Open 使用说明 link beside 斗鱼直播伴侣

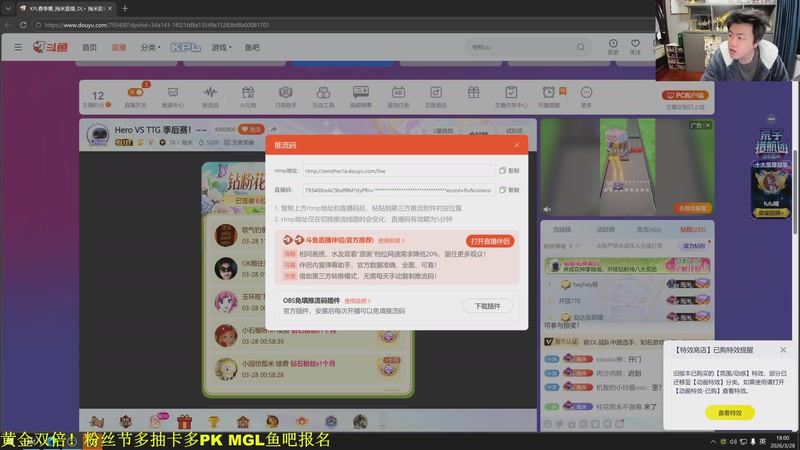coord(391,240)
